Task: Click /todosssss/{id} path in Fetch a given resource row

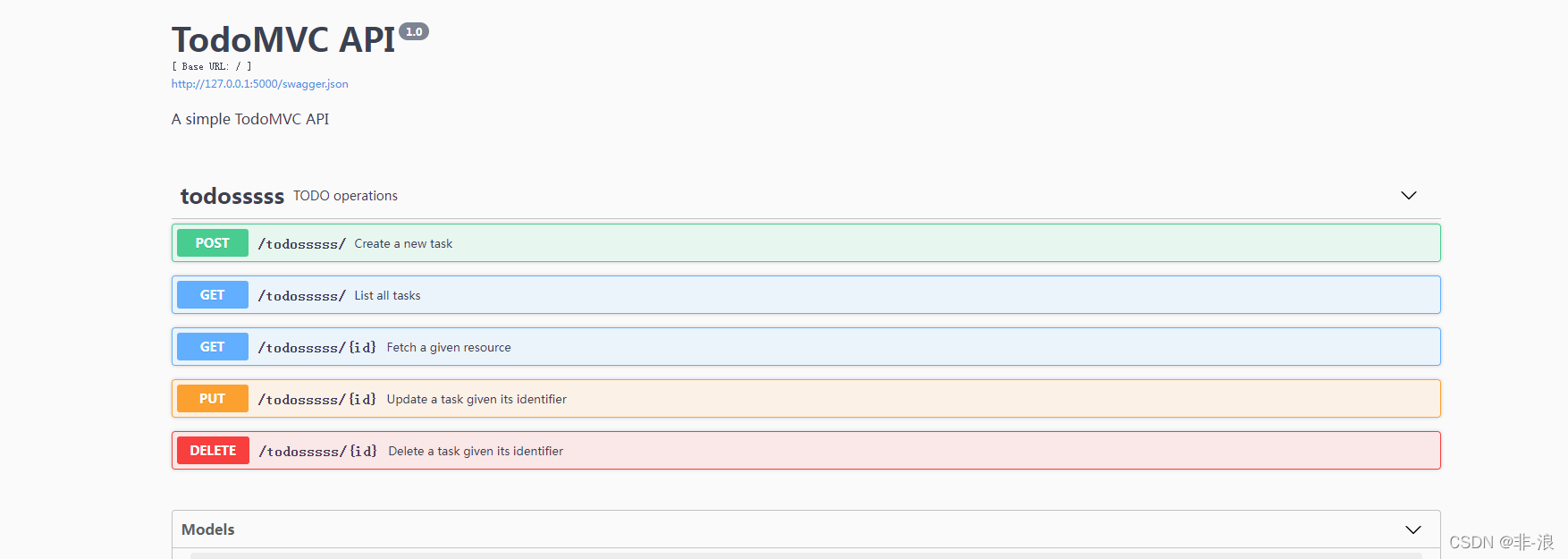Action: [x=317, y=348]
